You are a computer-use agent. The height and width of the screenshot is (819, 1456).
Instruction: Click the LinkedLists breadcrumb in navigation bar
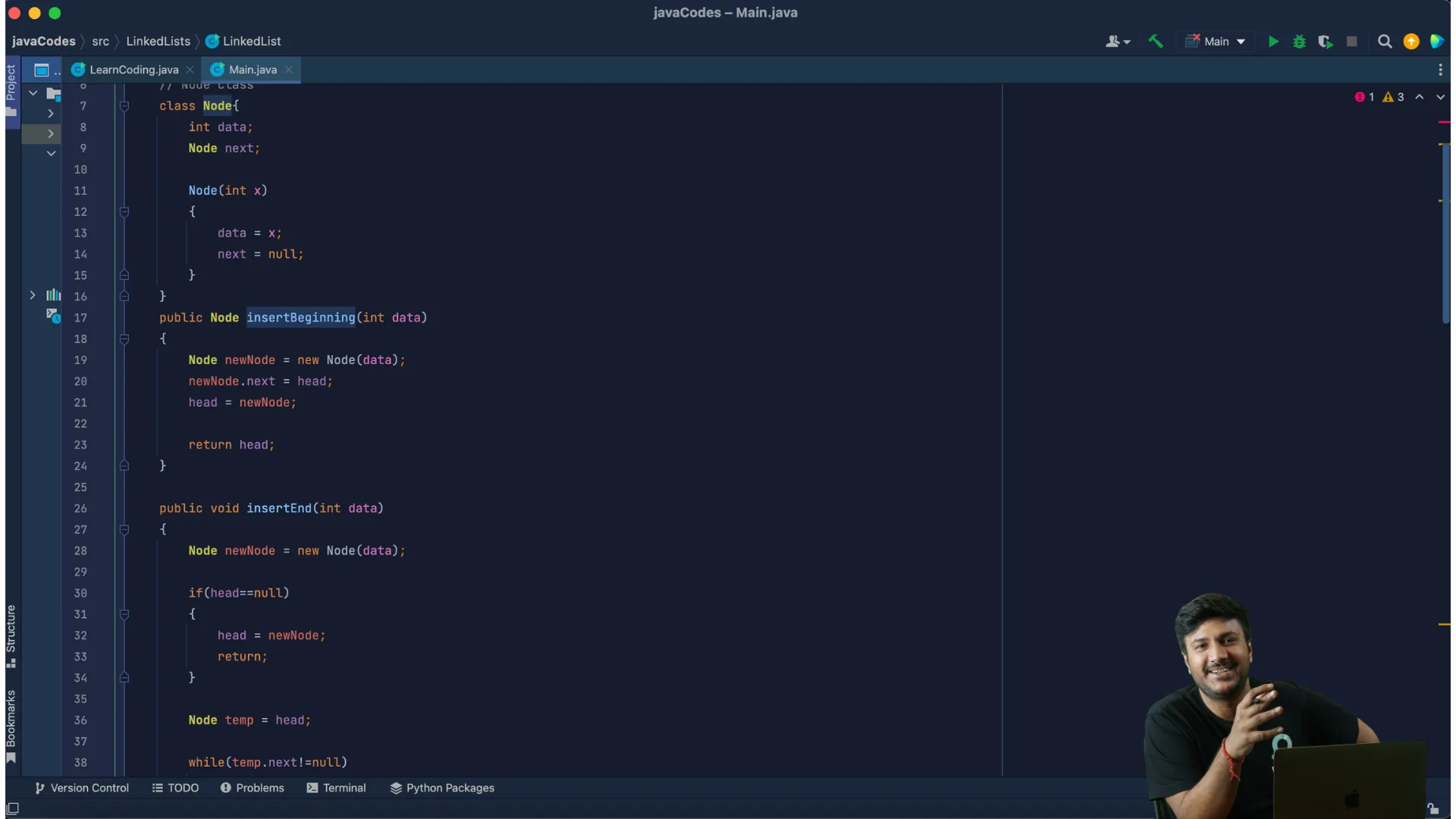point(158,42)
